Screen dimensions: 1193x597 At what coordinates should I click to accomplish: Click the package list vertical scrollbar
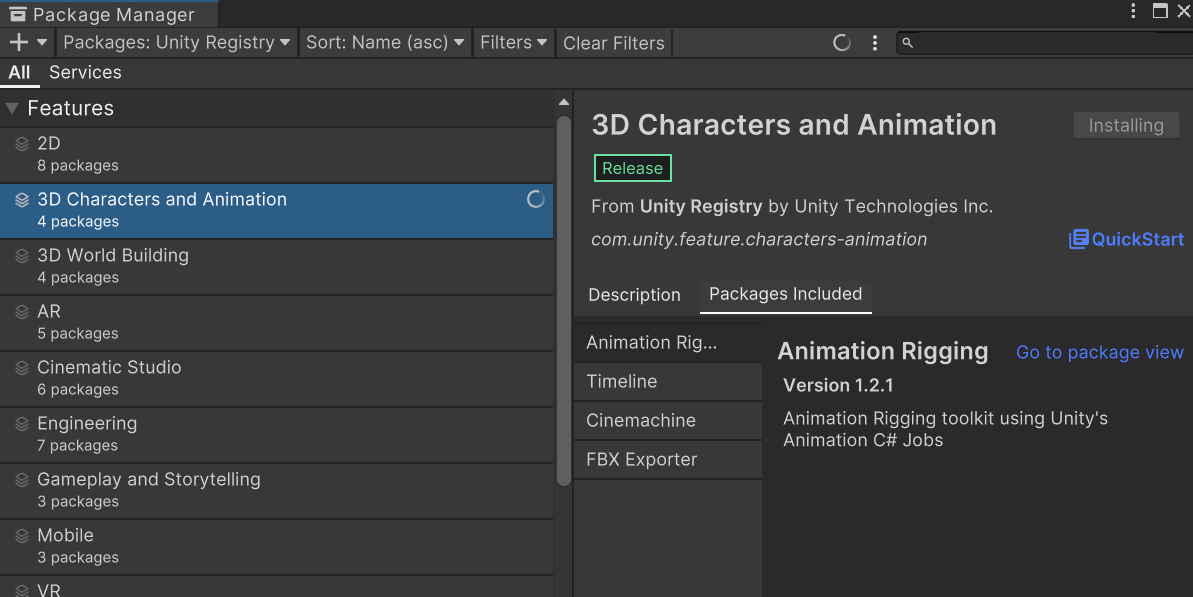click(564, 300)
